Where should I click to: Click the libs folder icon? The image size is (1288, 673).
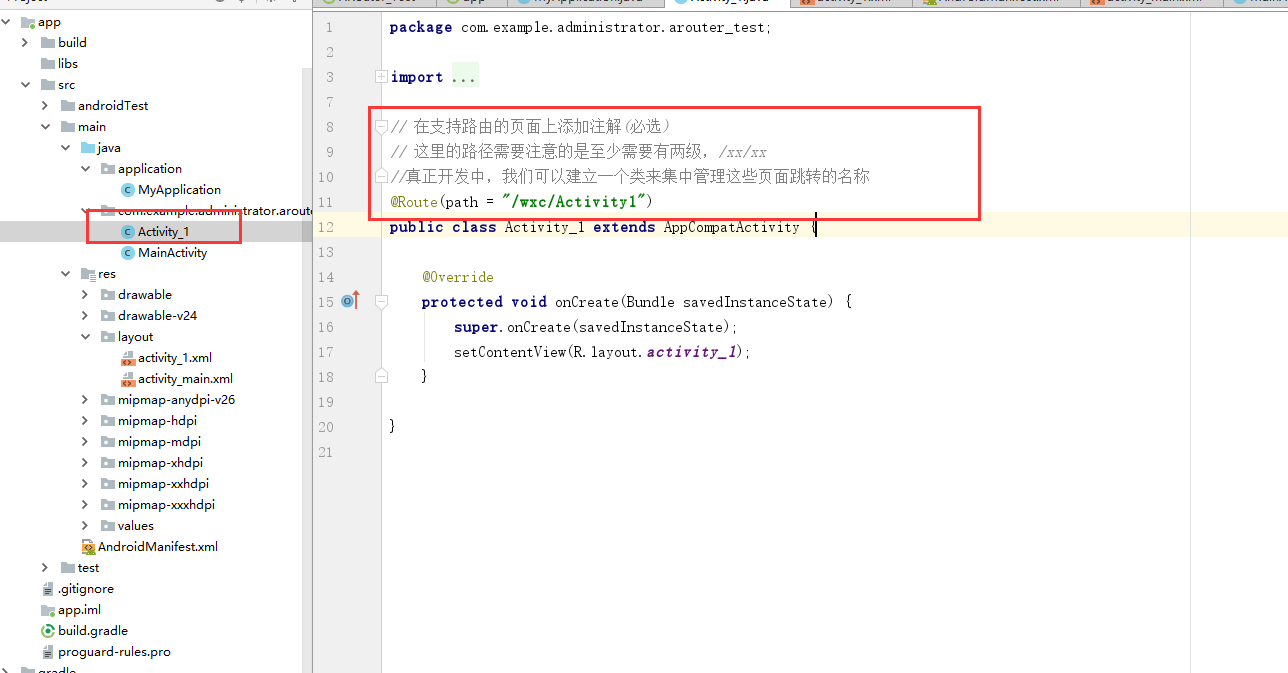(48, 64)
